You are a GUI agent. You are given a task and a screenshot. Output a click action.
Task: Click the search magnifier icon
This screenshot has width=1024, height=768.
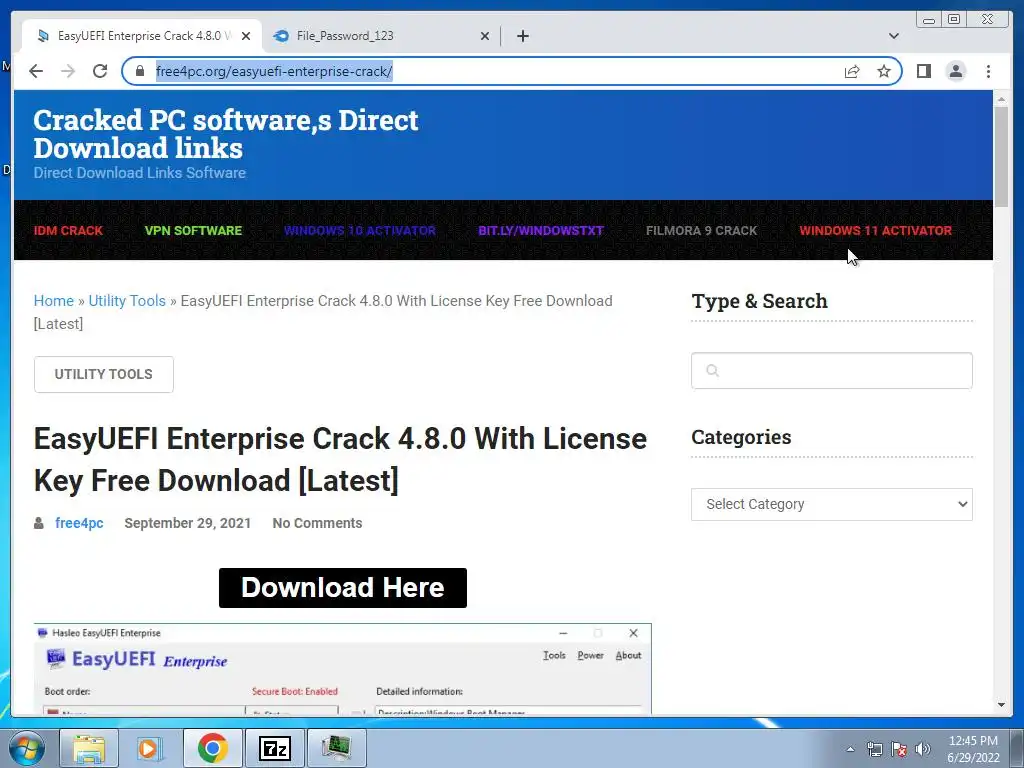[x=712, y=371]
